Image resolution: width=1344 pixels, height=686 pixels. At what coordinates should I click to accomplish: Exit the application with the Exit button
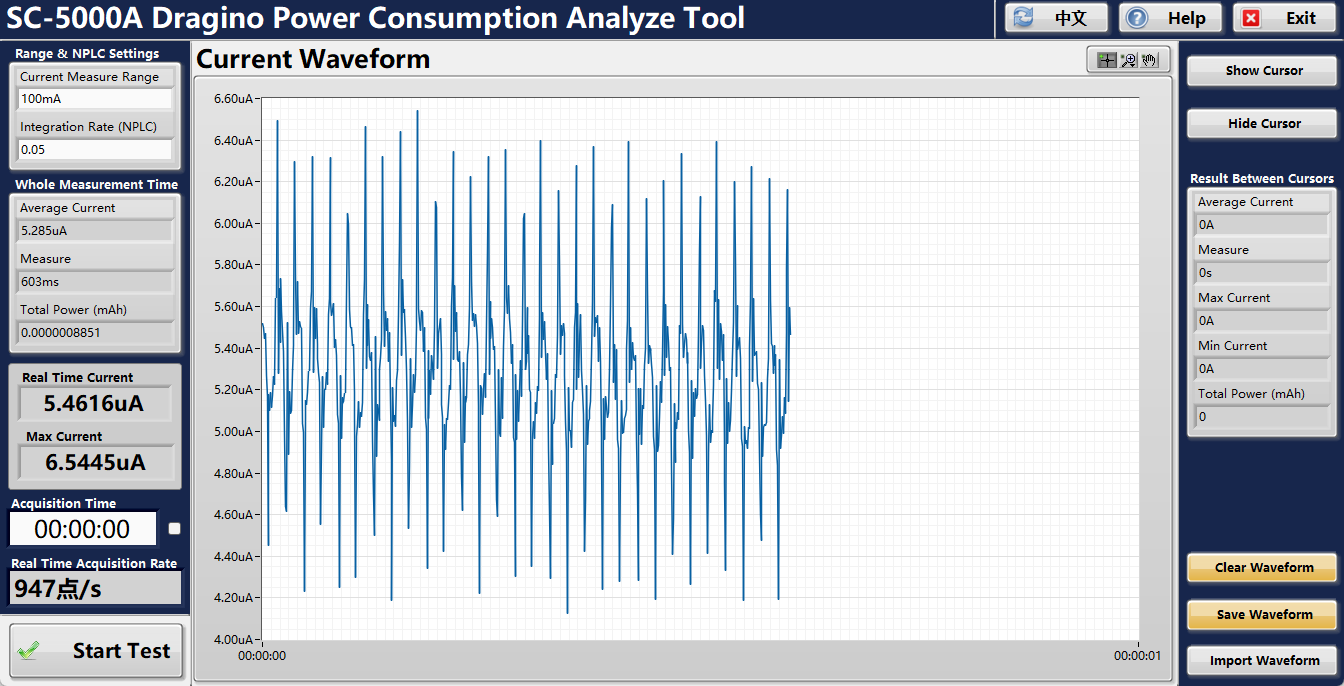click(x=1286, y=18)
